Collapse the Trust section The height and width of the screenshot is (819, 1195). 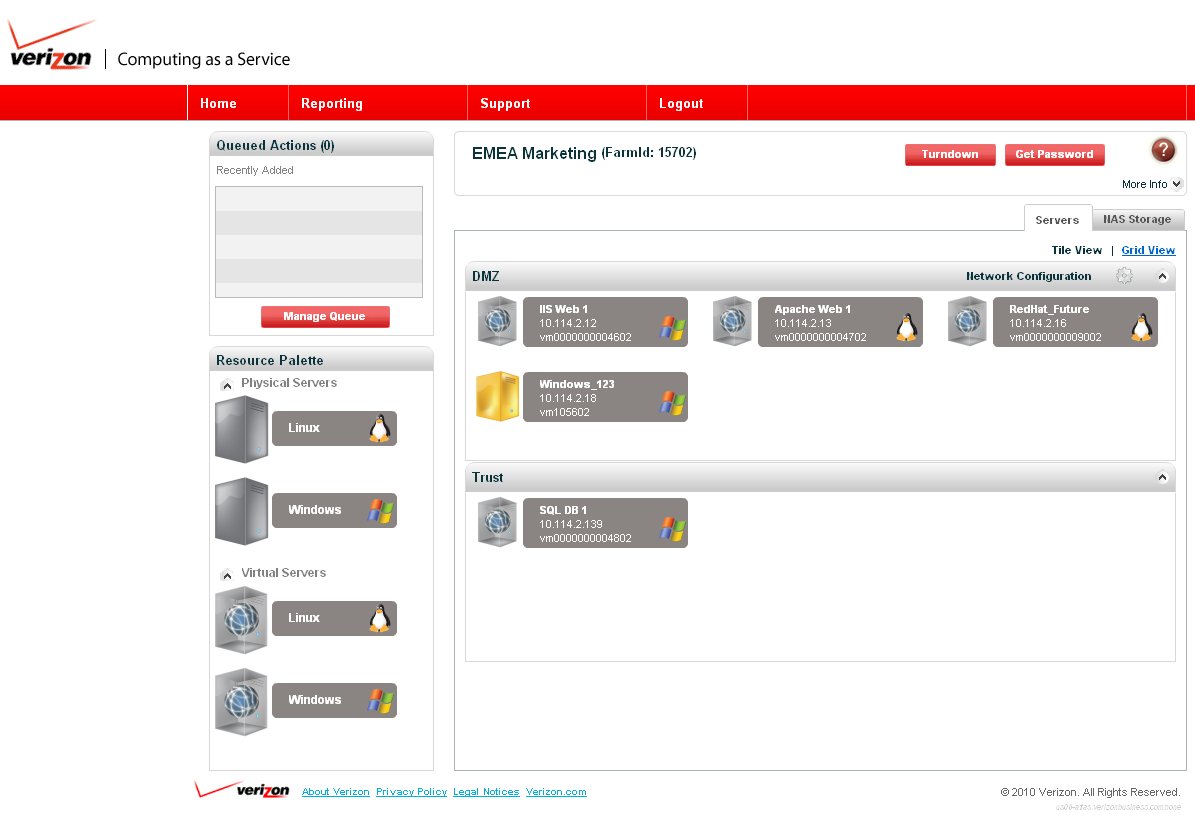[x=1162, y=478]
